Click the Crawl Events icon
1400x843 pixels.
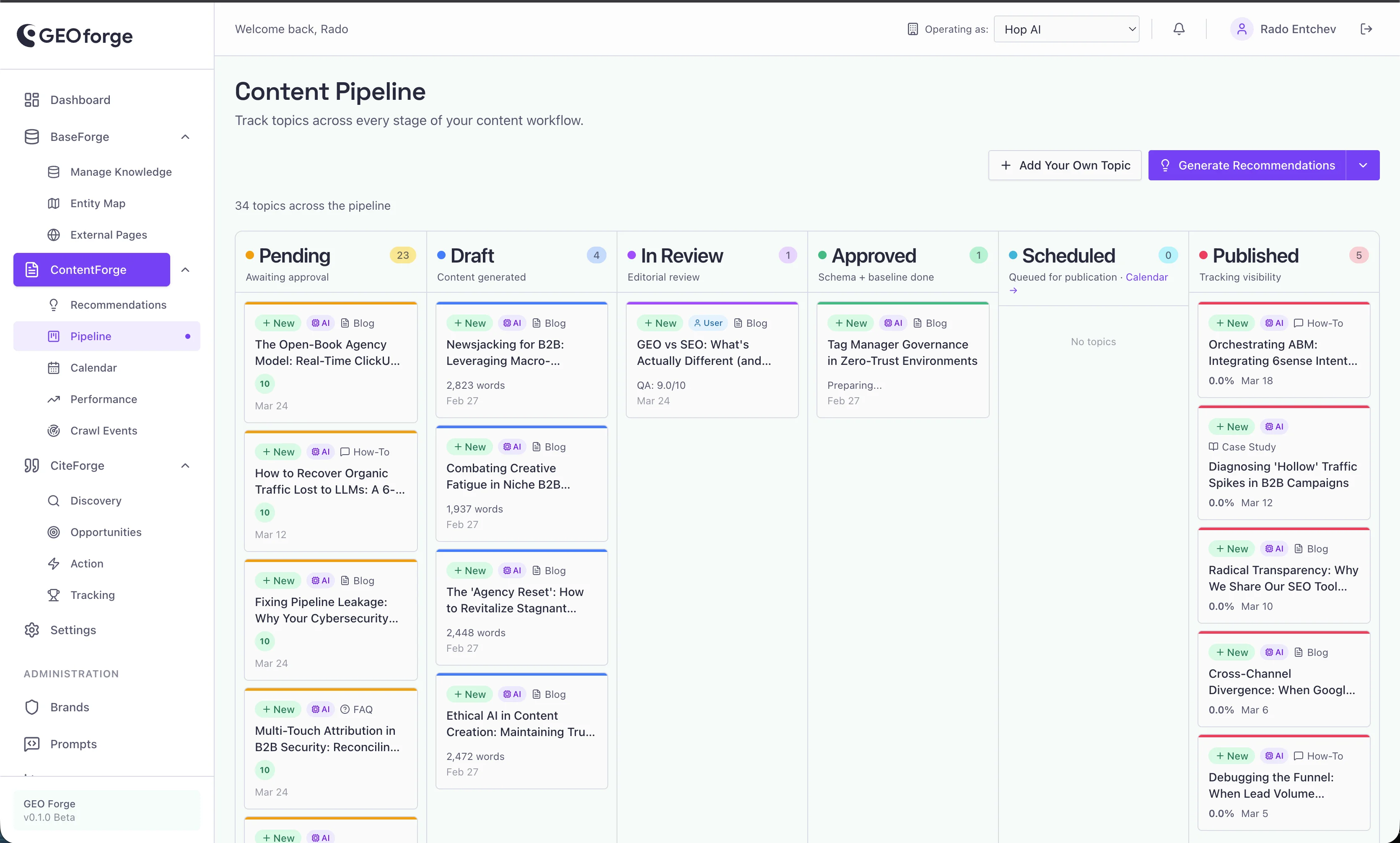click(53, 430)
